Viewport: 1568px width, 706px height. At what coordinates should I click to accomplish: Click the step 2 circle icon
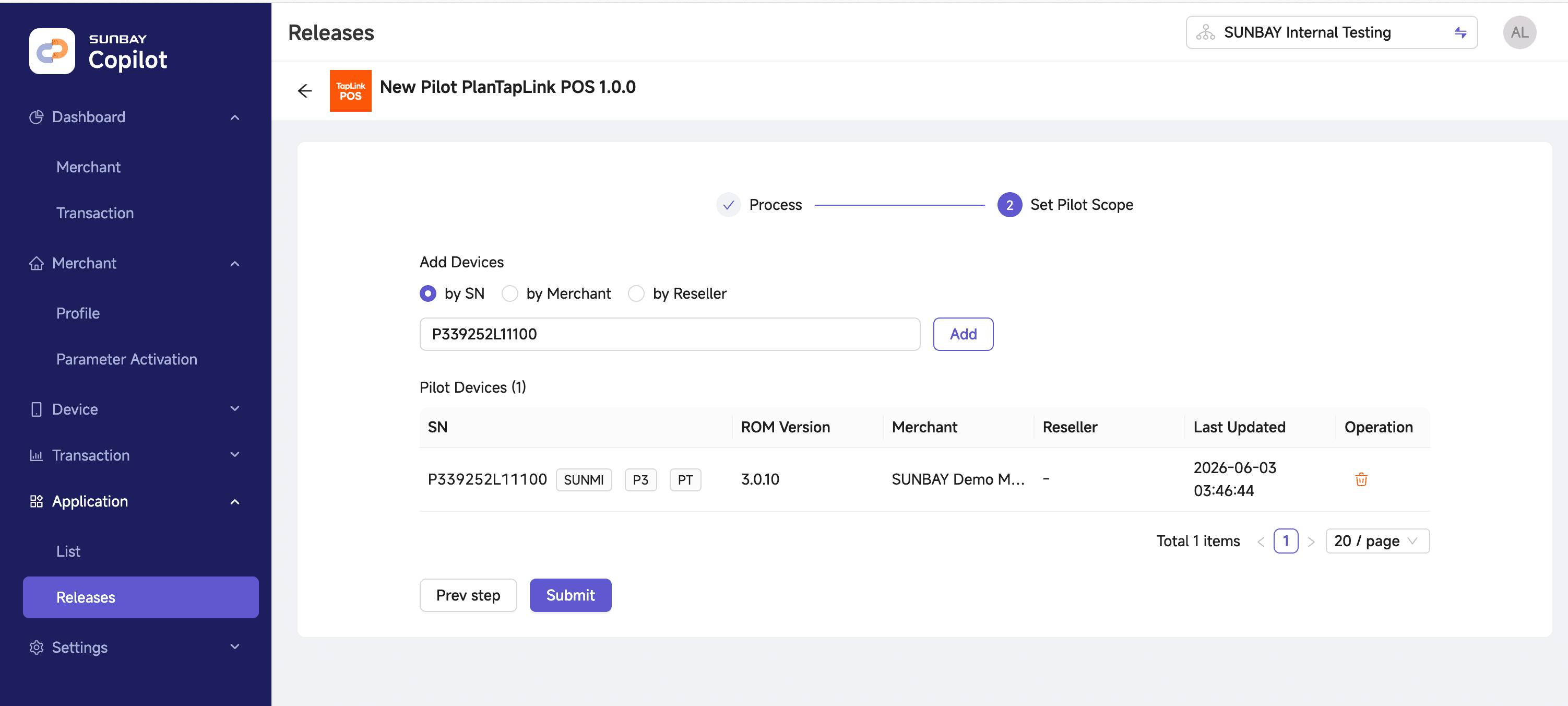[1009, 205]
